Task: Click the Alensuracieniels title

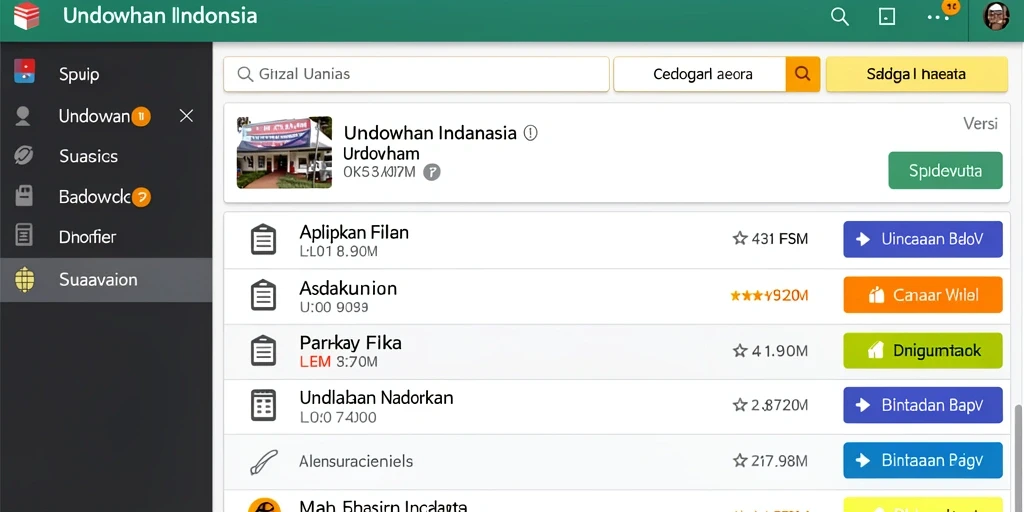Action: (x=356, y=461)
